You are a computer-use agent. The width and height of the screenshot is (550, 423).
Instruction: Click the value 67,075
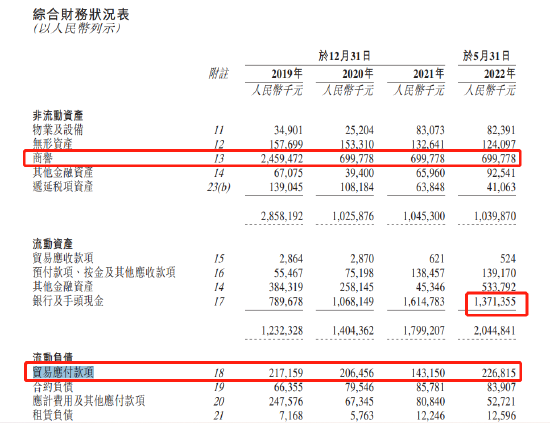(288, 173)
